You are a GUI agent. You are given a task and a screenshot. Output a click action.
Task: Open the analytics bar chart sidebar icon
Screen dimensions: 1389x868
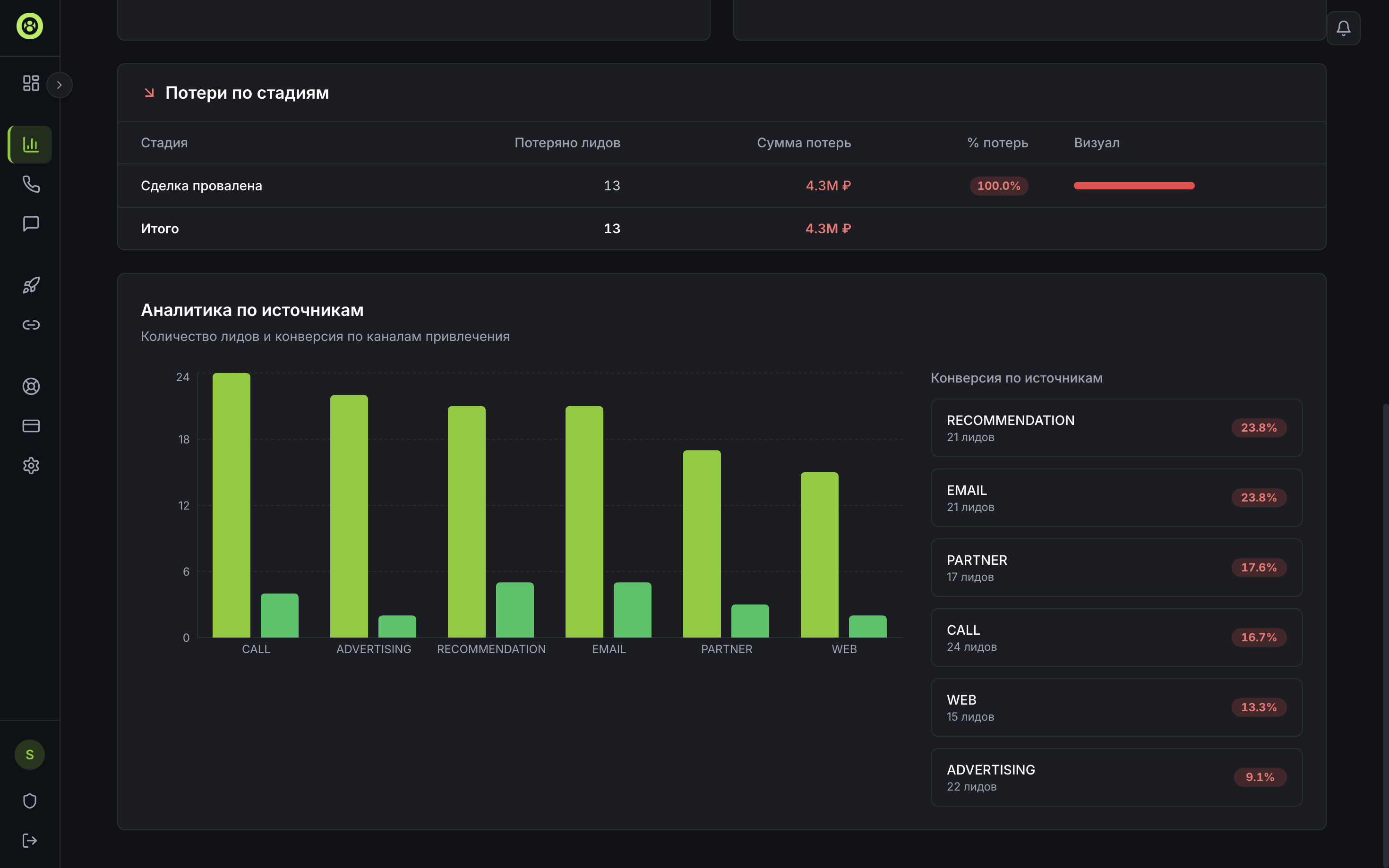[x=30, y=144]
